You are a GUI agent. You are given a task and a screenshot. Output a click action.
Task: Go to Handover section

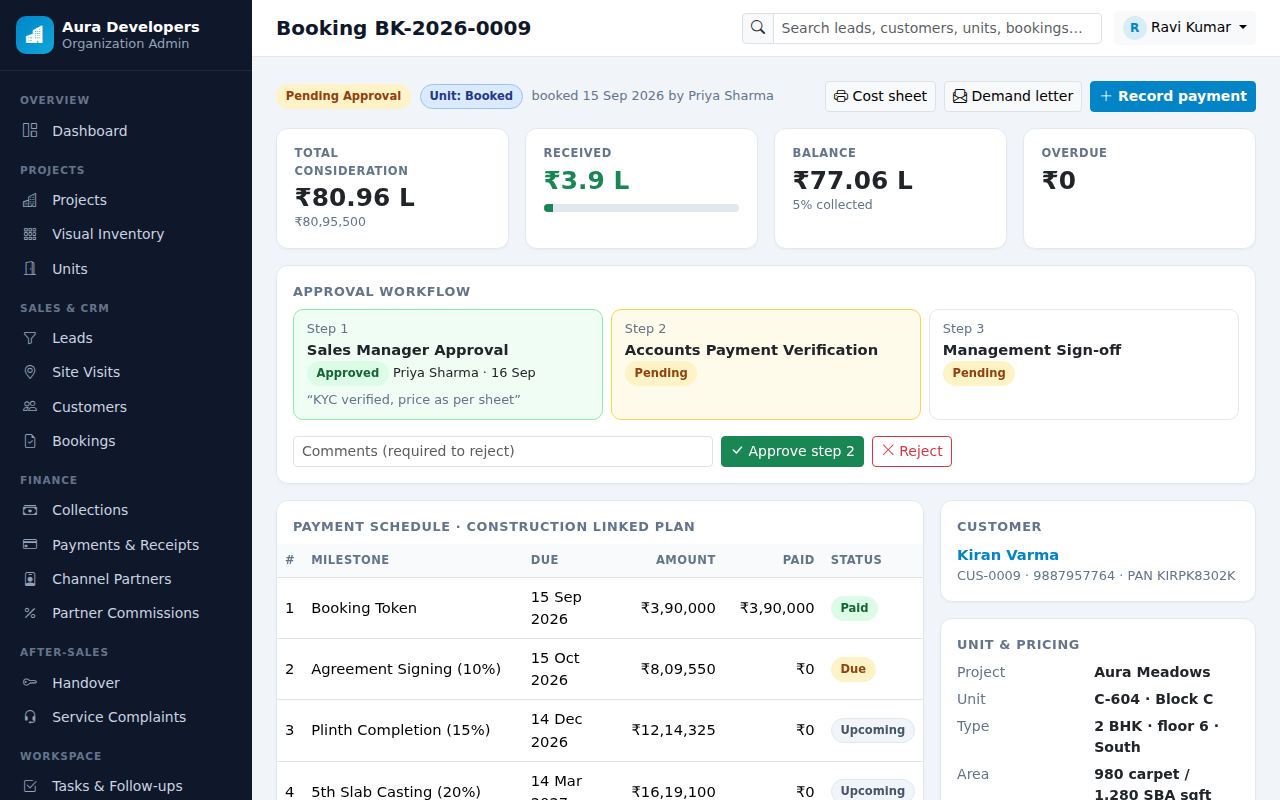126,683
